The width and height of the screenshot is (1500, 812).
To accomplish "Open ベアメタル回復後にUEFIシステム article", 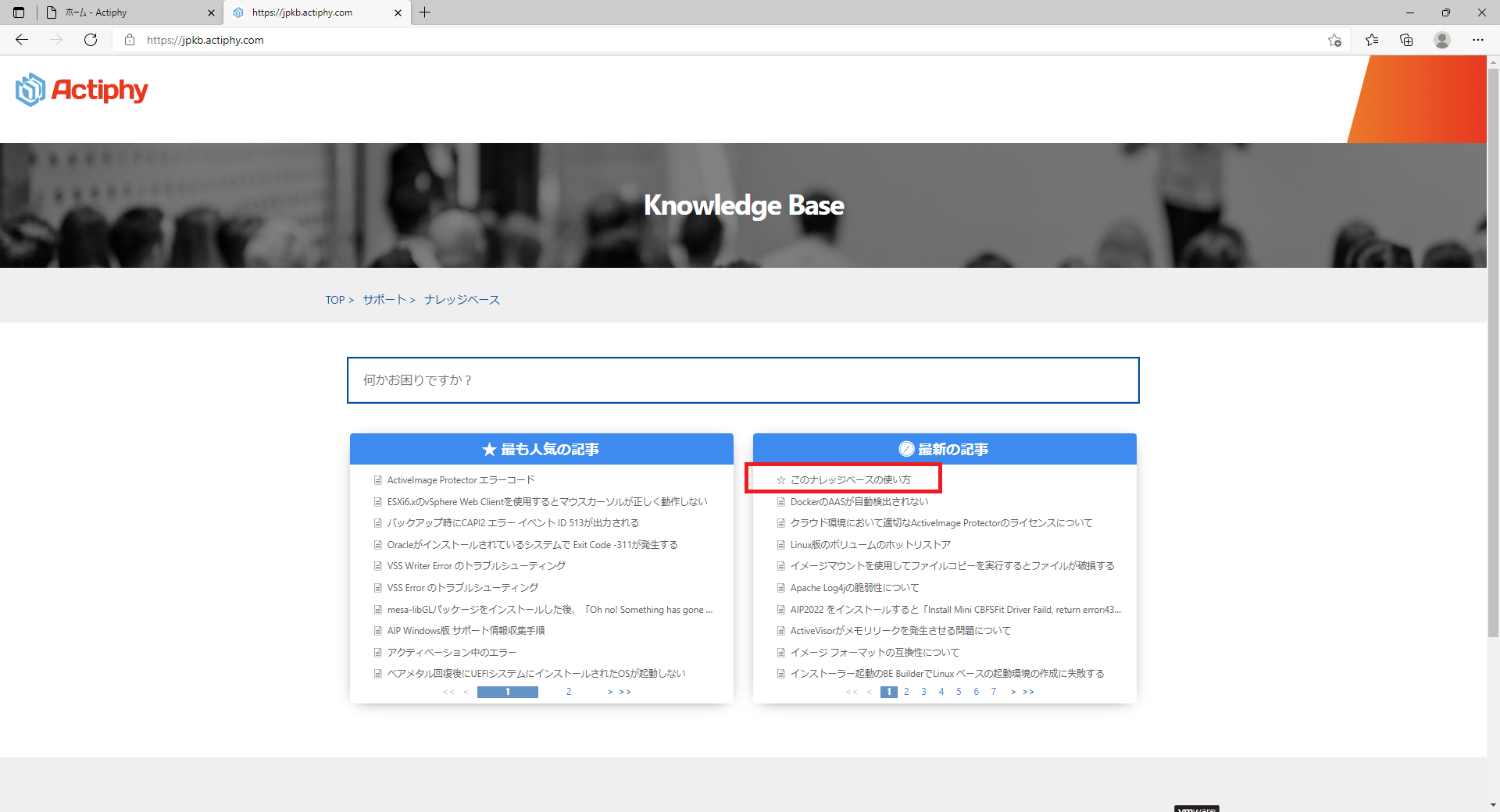I will [537, 674].
